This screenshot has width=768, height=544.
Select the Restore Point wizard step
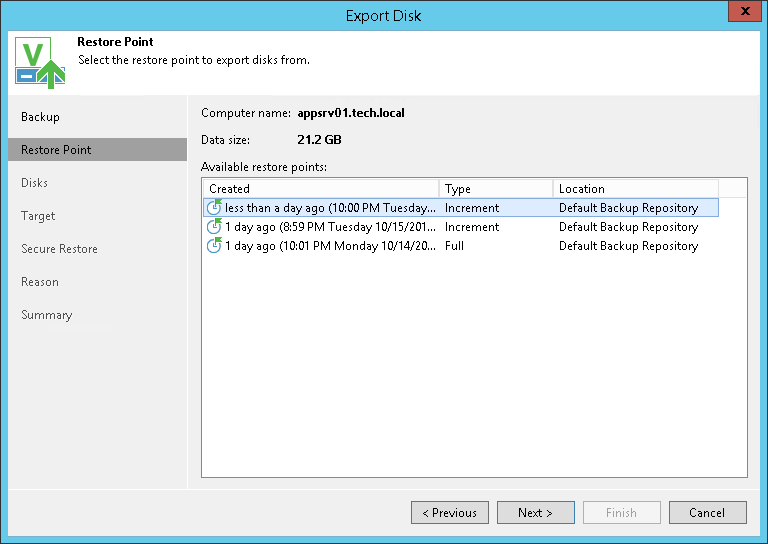pyautogui.click(x=97, y=149)
